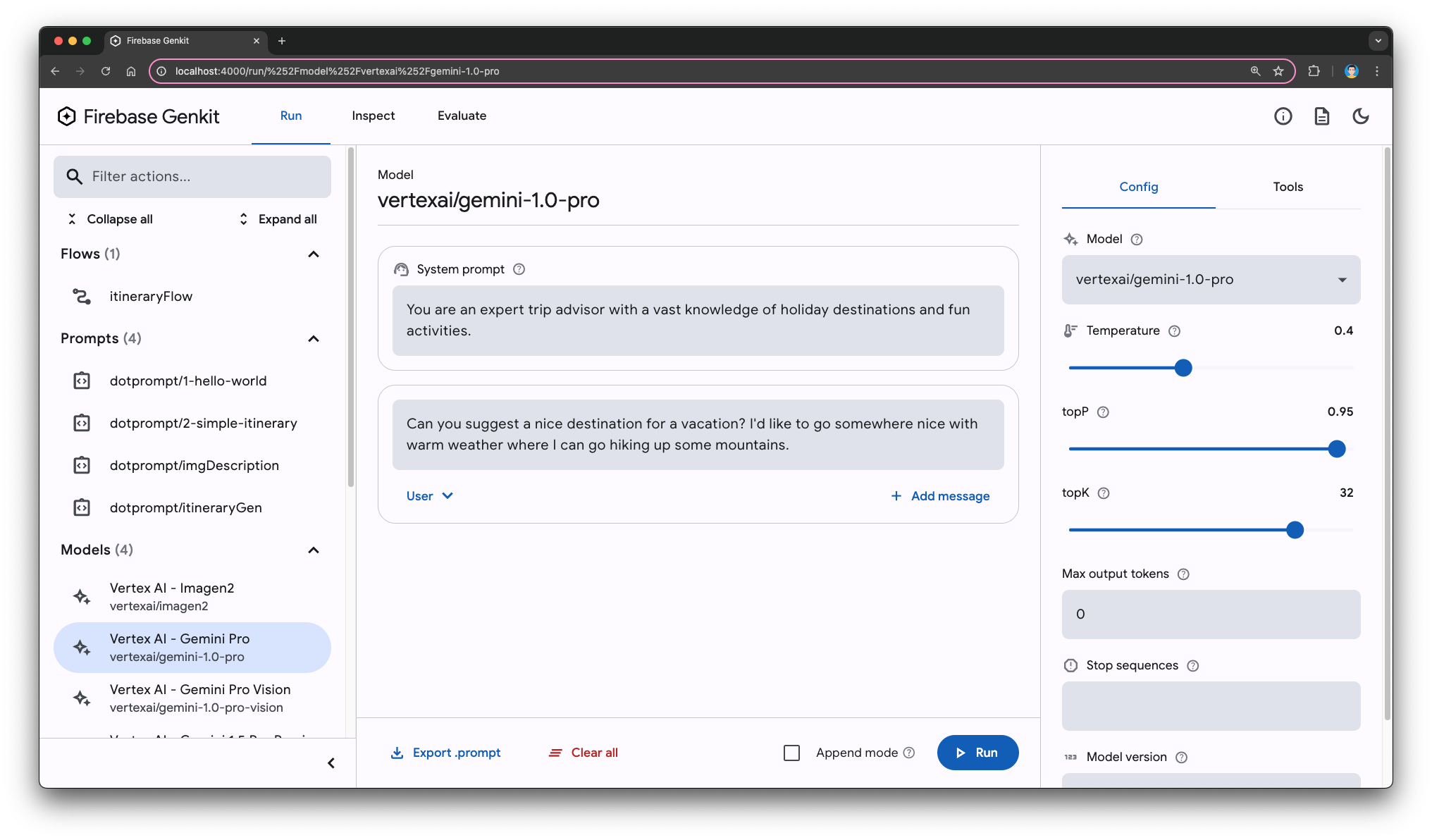Toggle the Append mode checkbox
The width and height of the screenshot is (1432, 840).
click(791, 752)
